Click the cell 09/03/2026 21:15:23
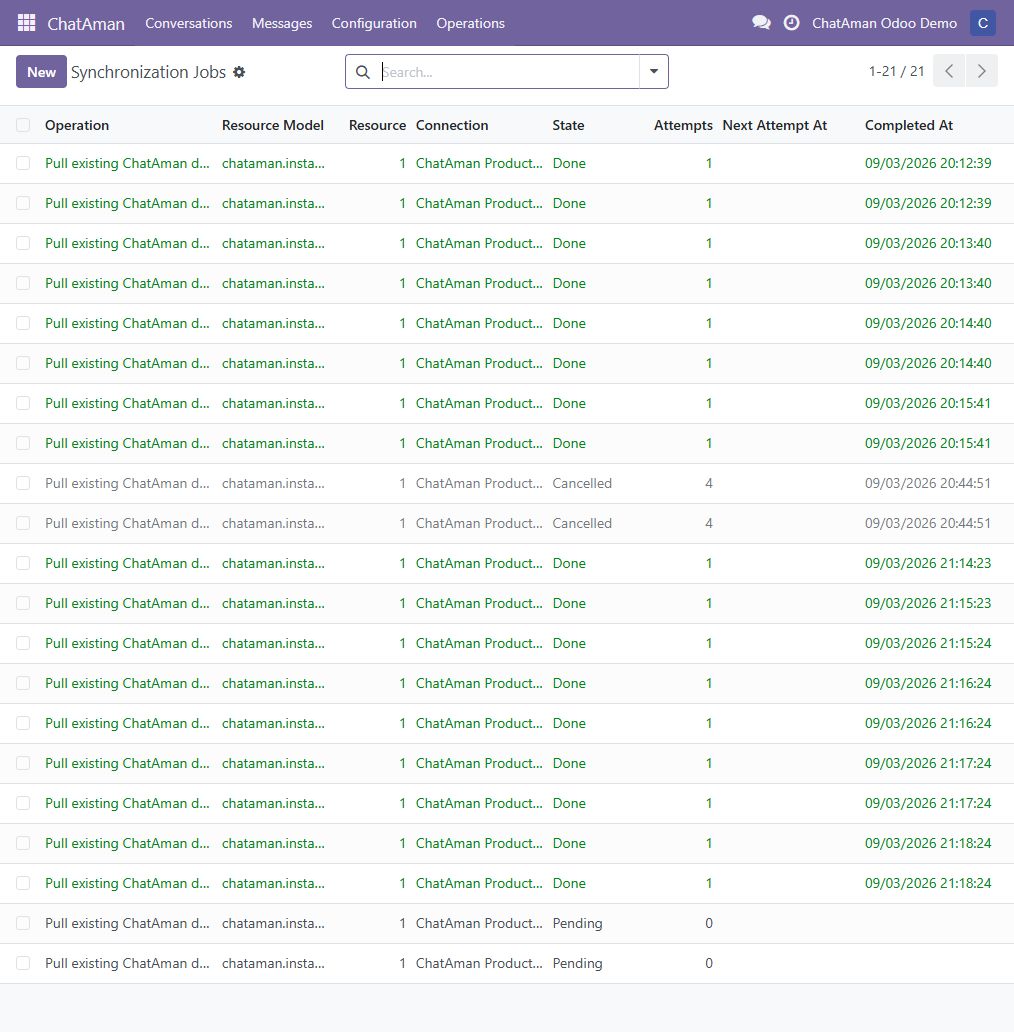This screenshot has width=1014, height=1032. coord(928,604)
